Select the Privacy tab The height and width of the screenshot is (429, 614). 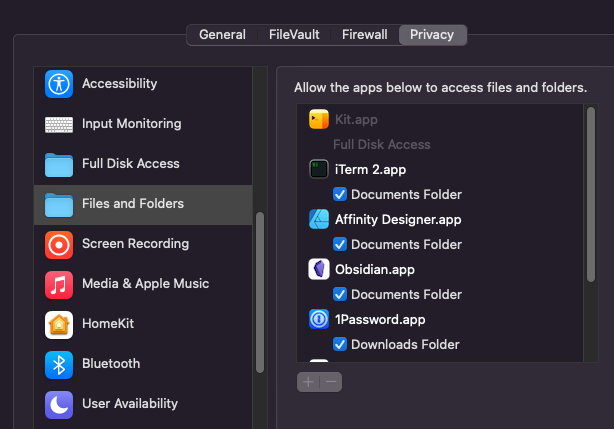tap(432, 35)
